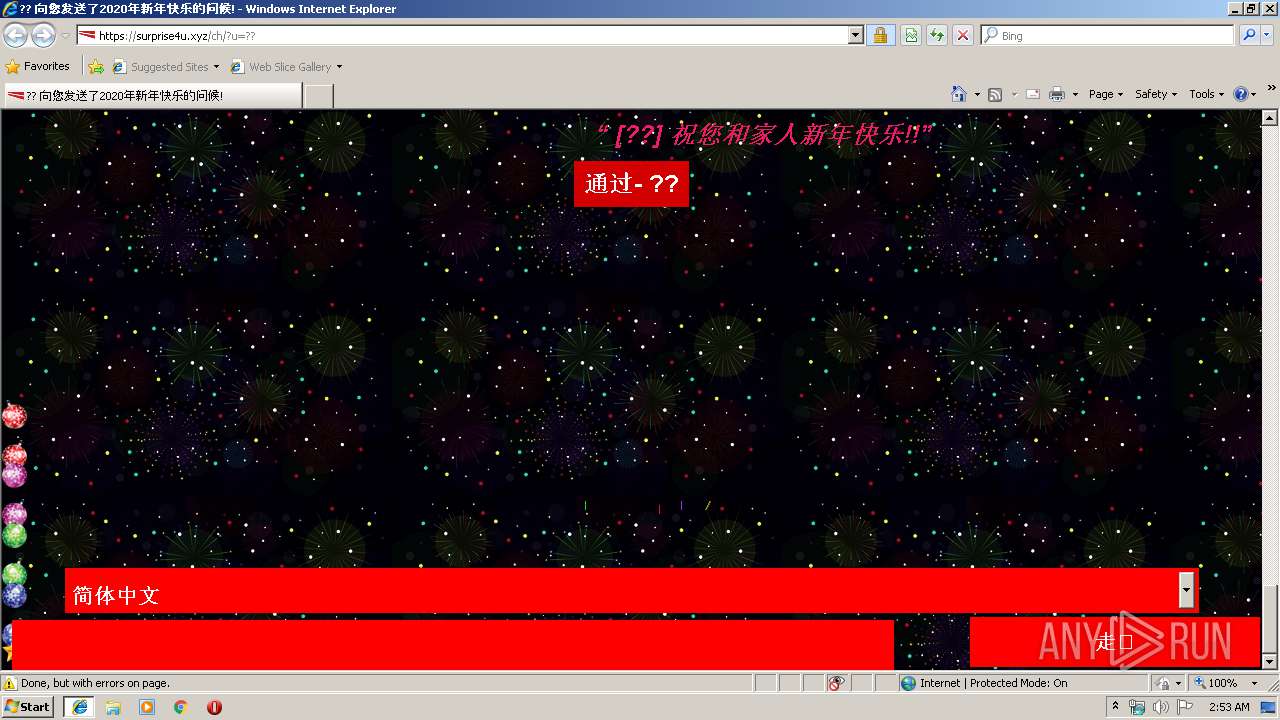1280x720 pixels.
Task: Launch Windows Media Player taskbar icon
Action: [147, 707]
